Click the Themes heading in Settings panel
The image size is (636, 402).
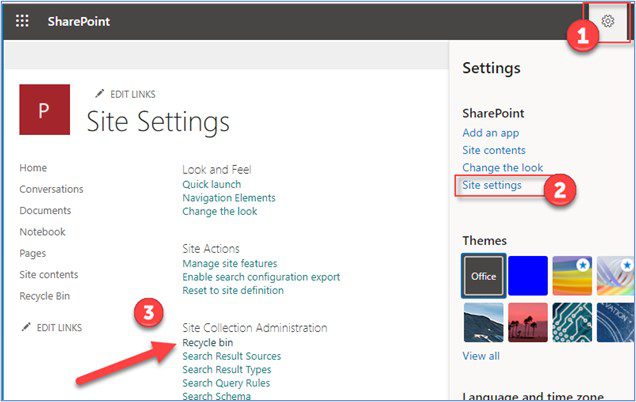(484, 241)
